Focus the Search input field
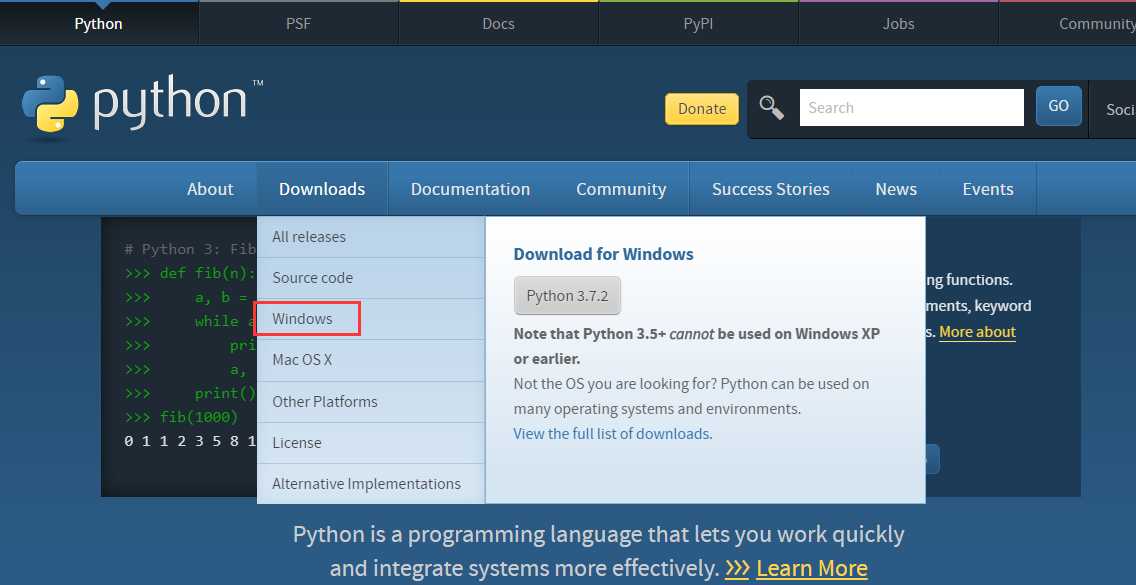Screen dimensions: 1136x585 [911, 108]
